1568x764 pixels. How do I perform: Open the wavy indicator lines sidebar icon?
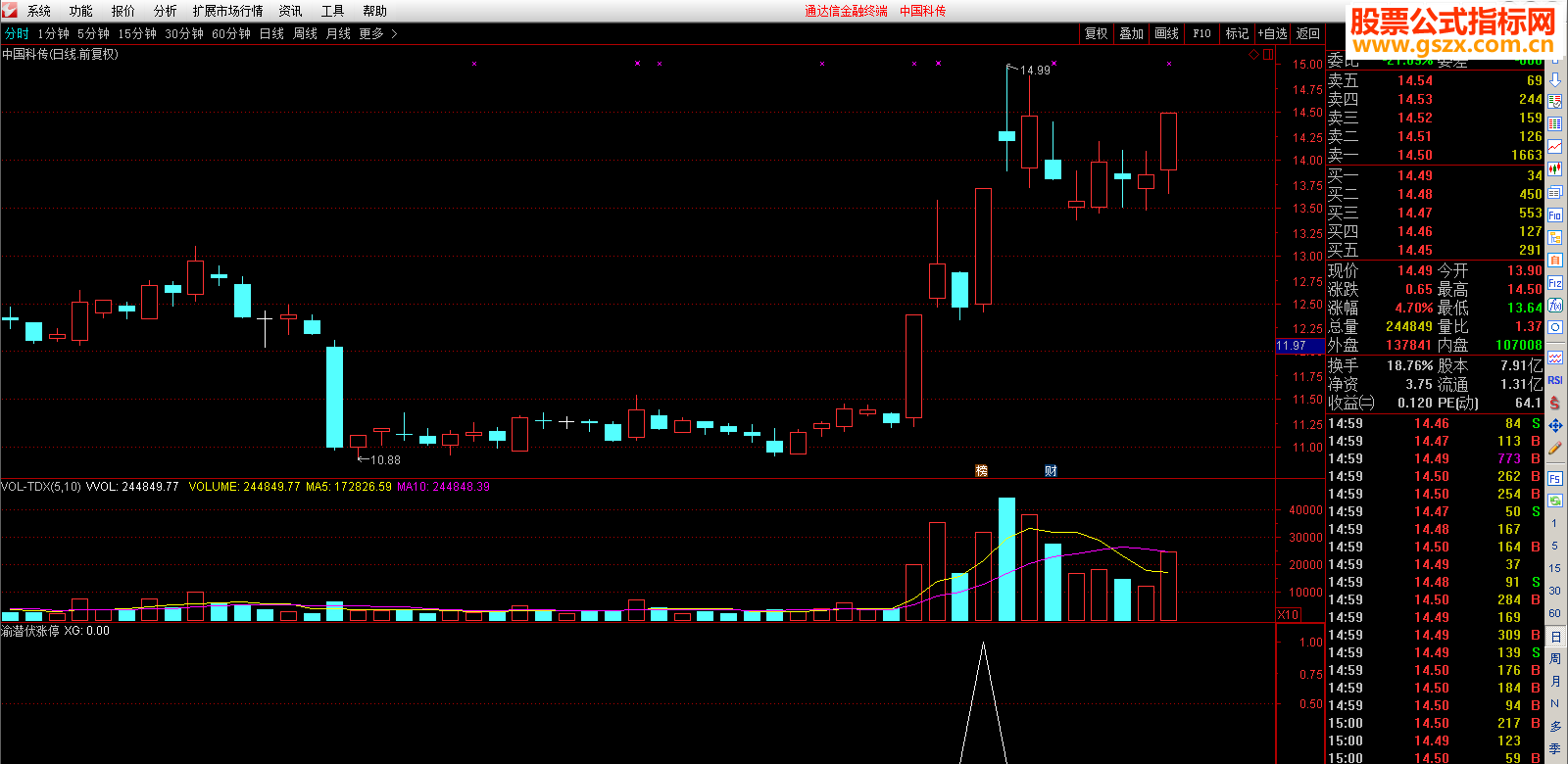pos(1555,358)
